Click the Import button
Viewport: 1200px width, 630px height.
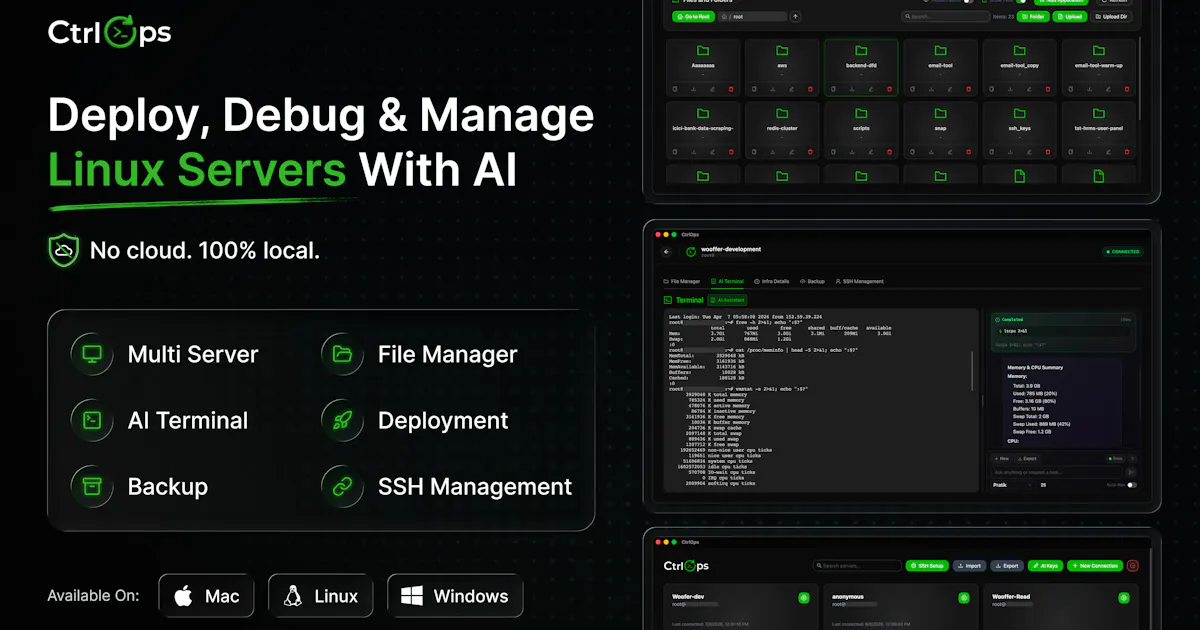pyautogui.click(x=969, y=566)
